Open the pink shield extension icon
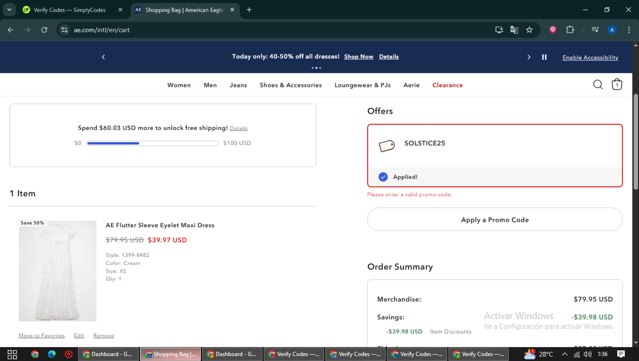This screenshot has width=639, height=361. pos(553,29)
